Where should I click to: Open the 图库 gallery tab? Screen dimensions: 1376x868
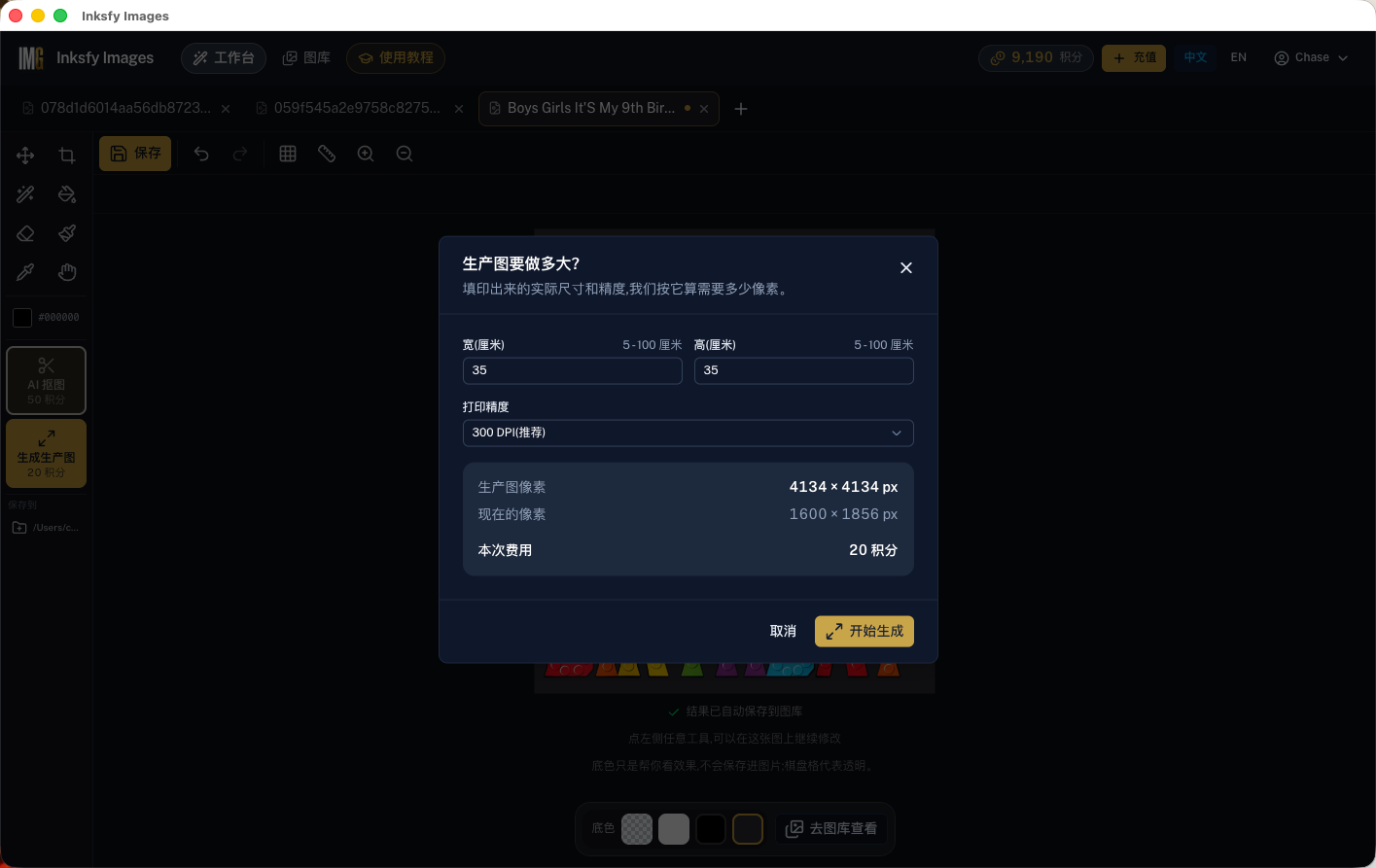306,57
